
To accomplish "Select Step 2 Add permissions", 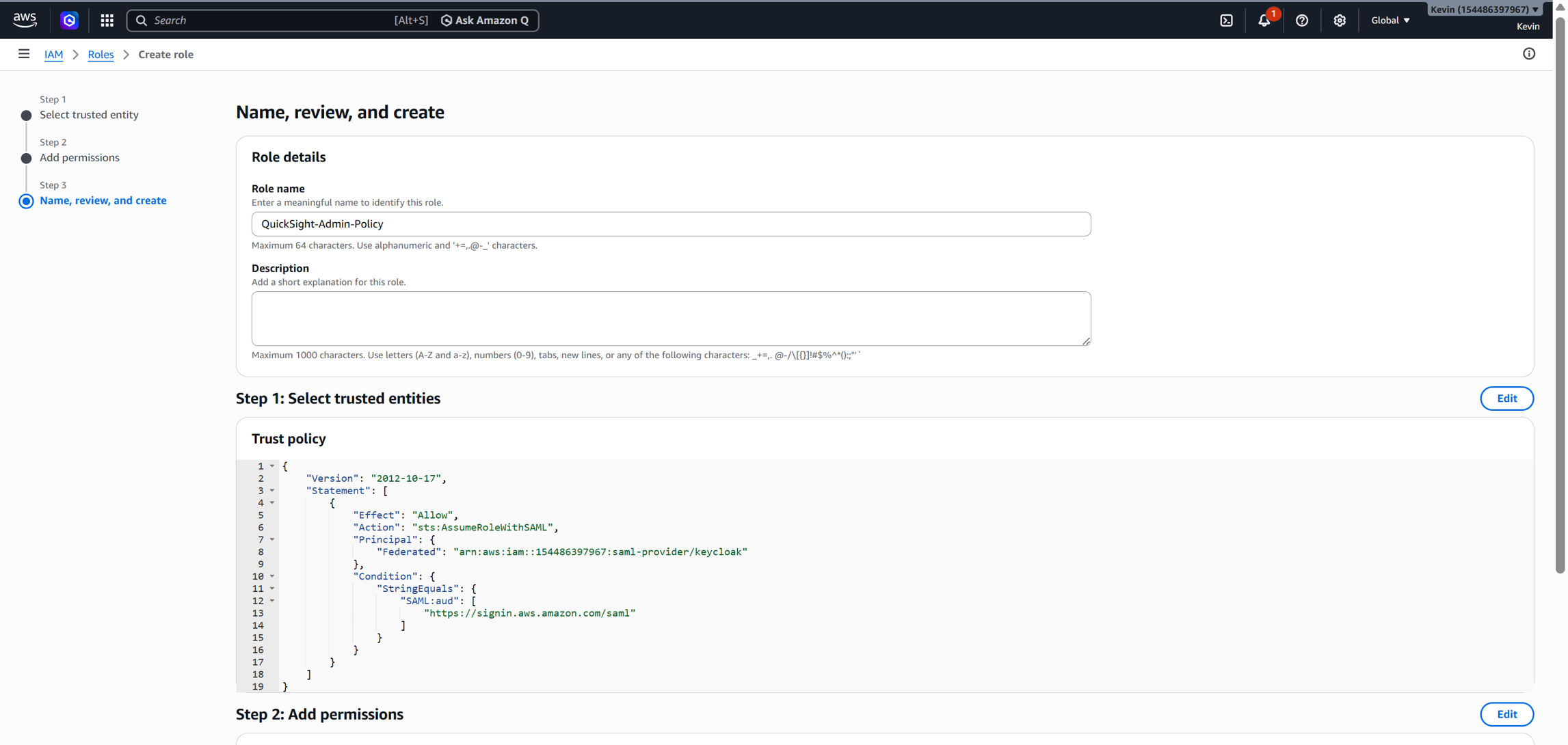I will click(x=79, y=158).
